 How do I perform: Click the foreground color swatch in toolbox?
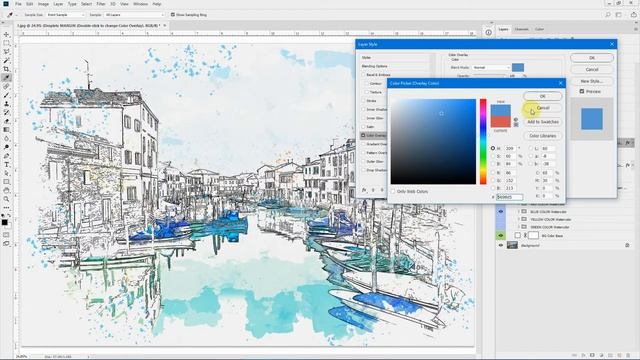[x=4, y=222]
